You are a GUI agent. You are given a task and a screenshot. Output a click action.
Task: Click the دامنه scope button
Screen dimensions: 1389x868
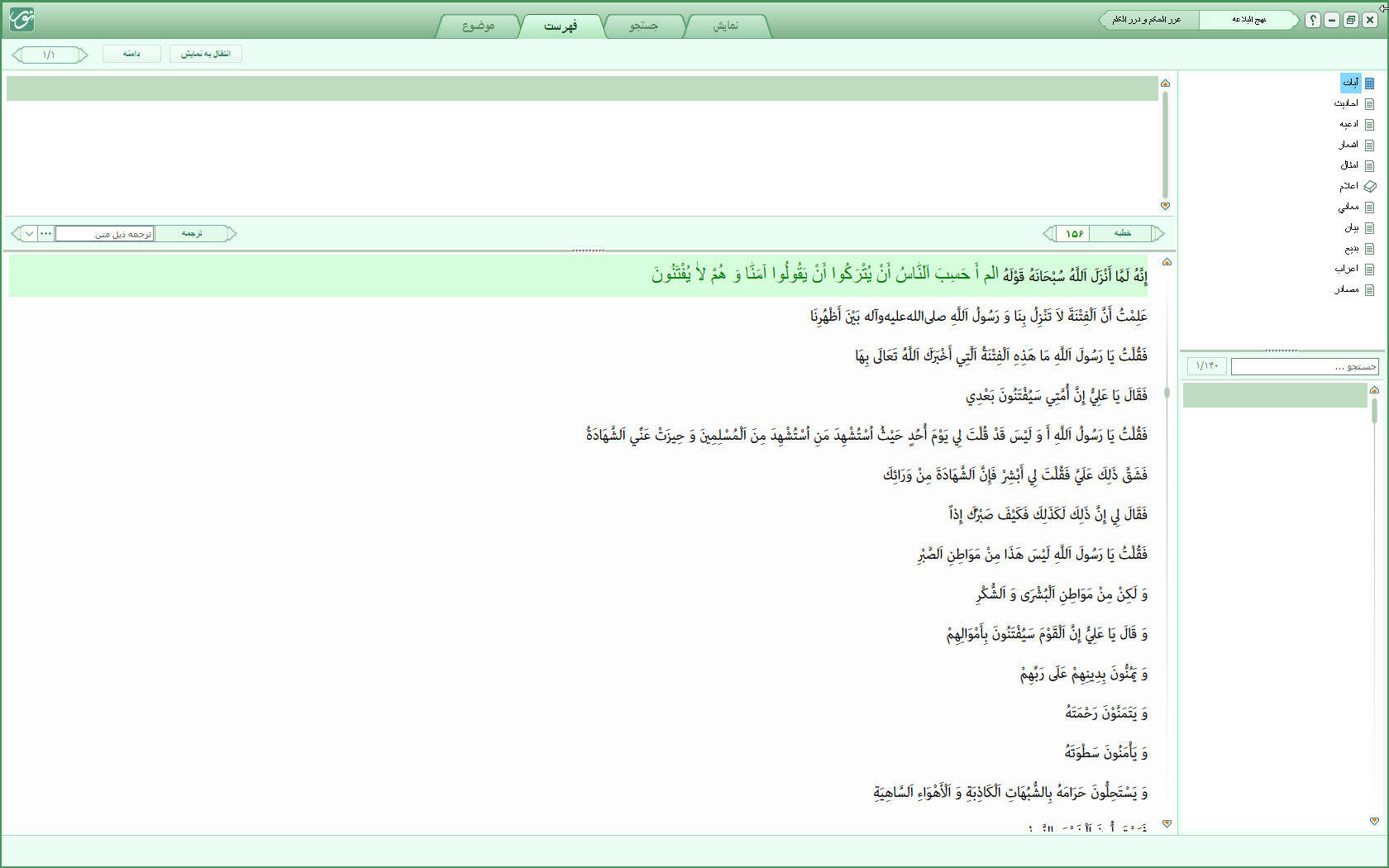tap(131, 54)
